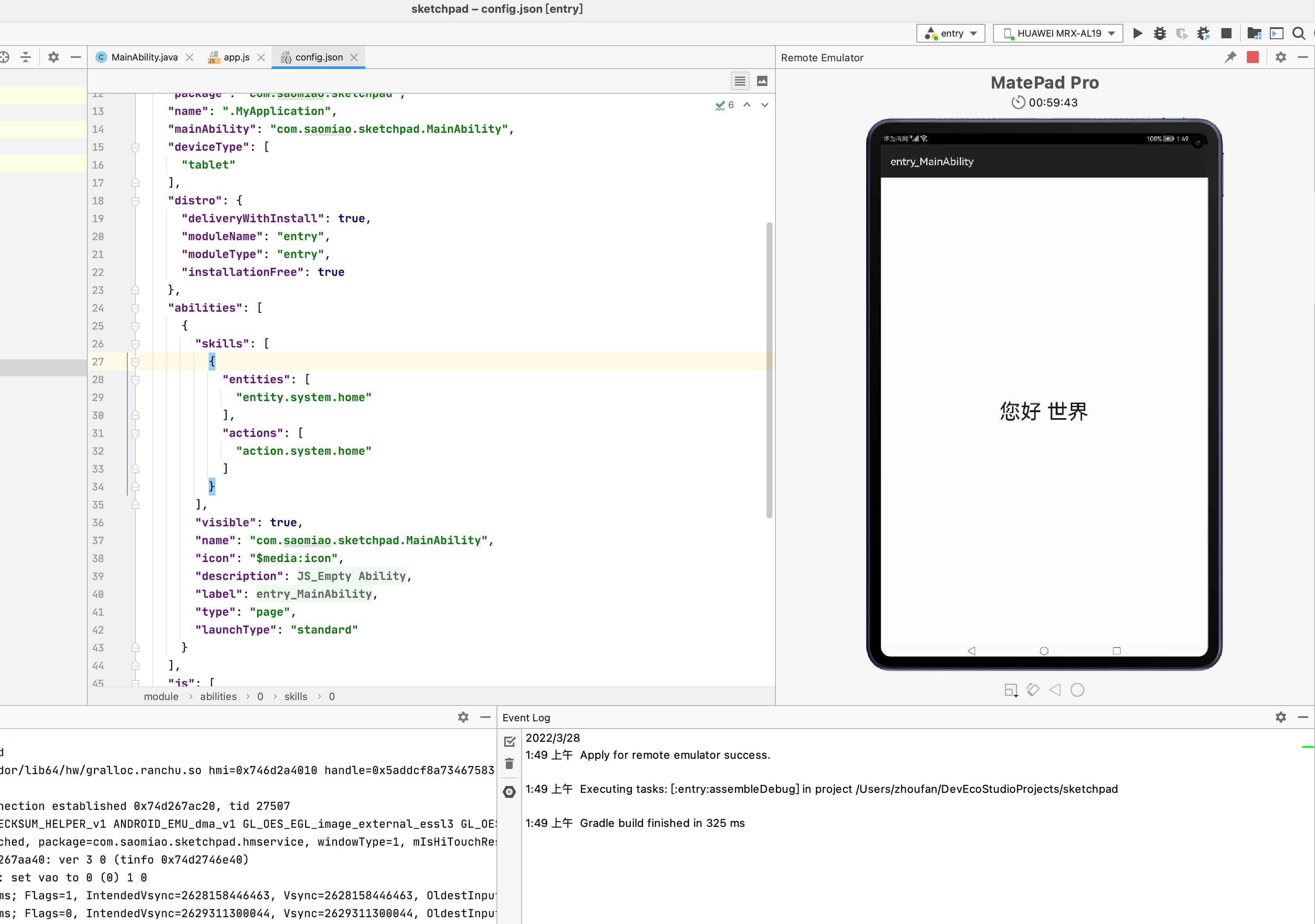Screen dimensions: 1315x924
Task: Pin the Remote Emulator panel
Action: 1230,57
